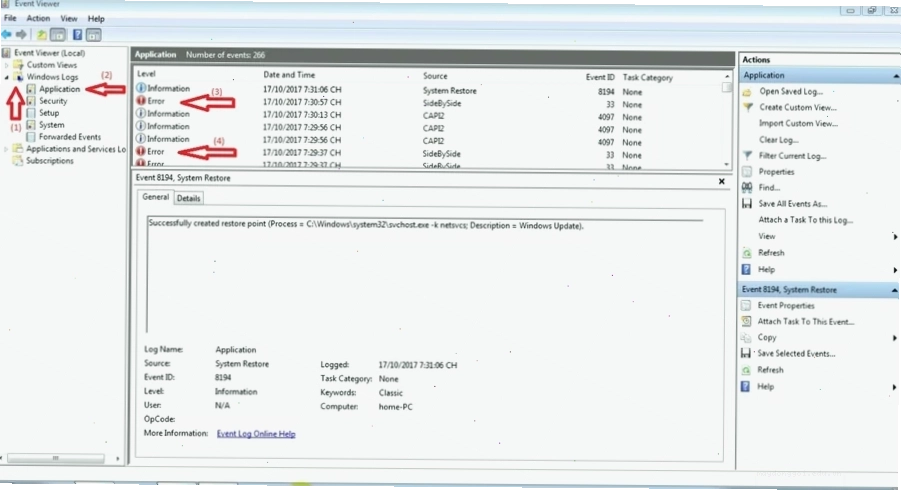Select the Security log in tree
The height and width of the screenshot is (490, 901).
[x=53, y=101]
